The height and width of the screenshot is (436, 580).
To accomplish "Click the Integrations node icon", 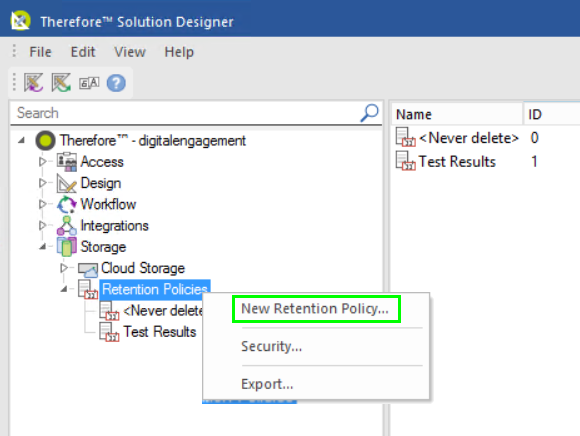I will [x=67, y=226].
